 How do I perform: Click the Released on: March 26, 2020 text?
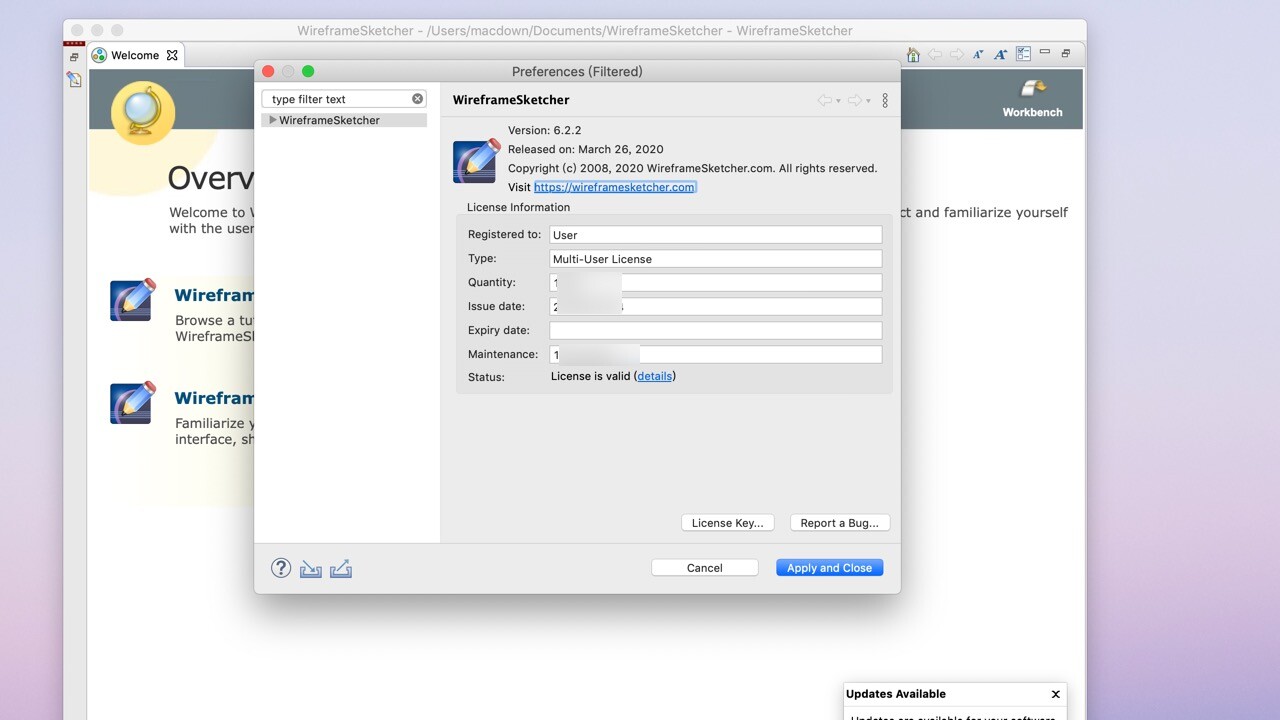tap(586, 149)
